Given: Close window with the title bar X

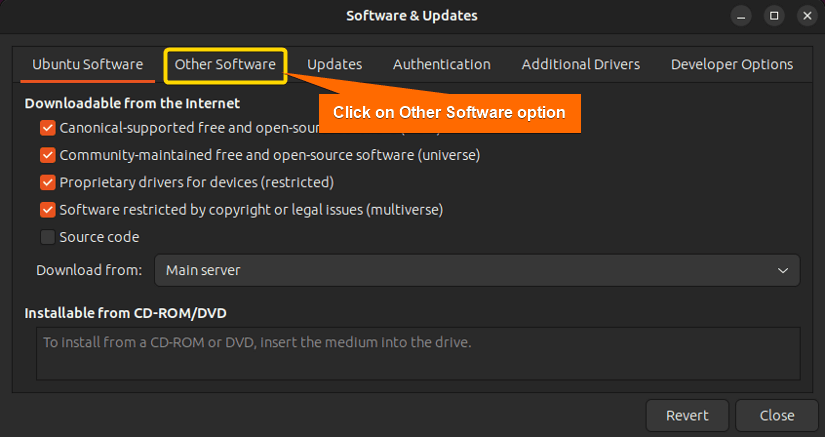Looking at the screenshot, I should click(x=807, y=16).
